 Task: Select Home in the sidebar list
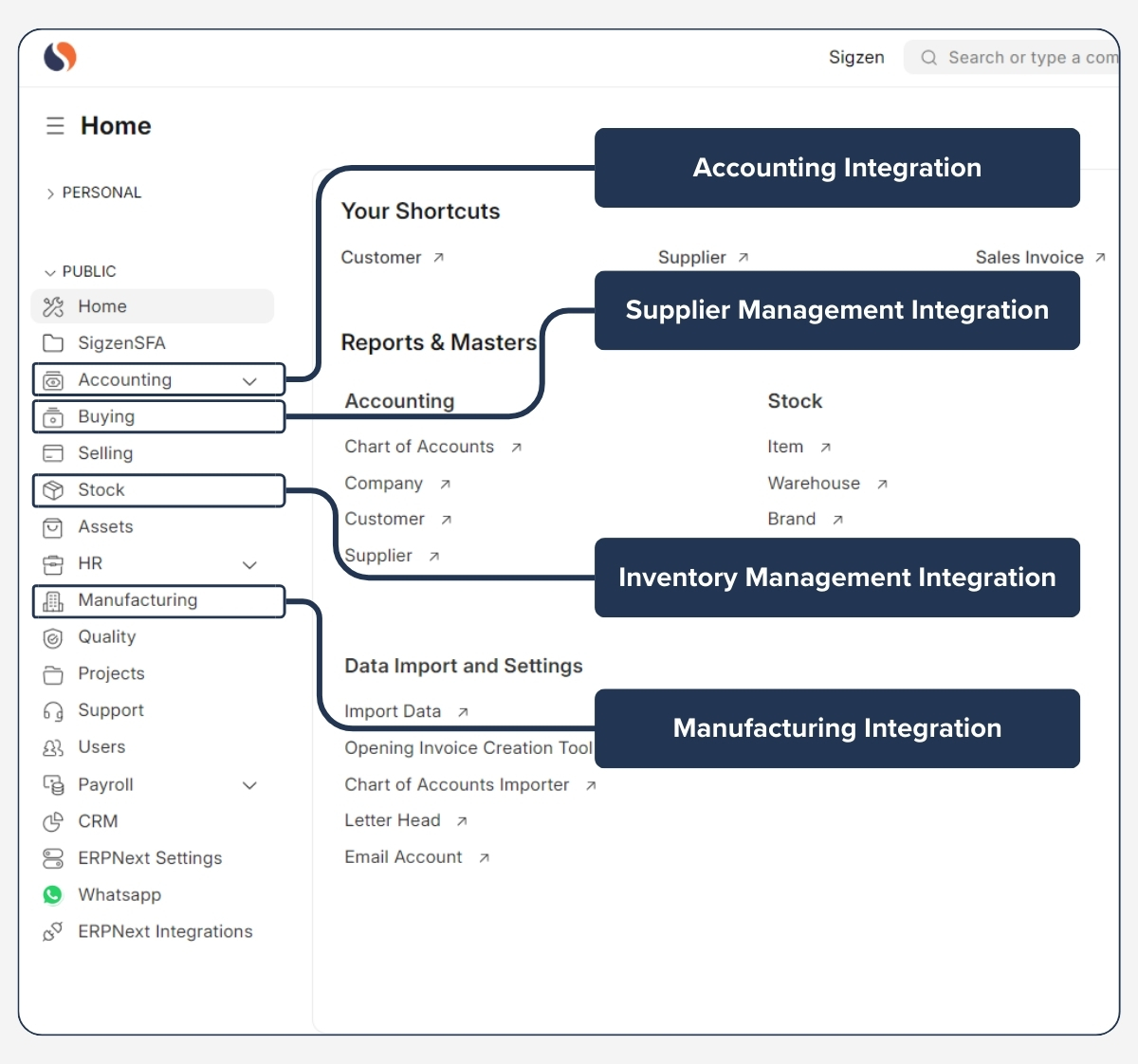102,306
